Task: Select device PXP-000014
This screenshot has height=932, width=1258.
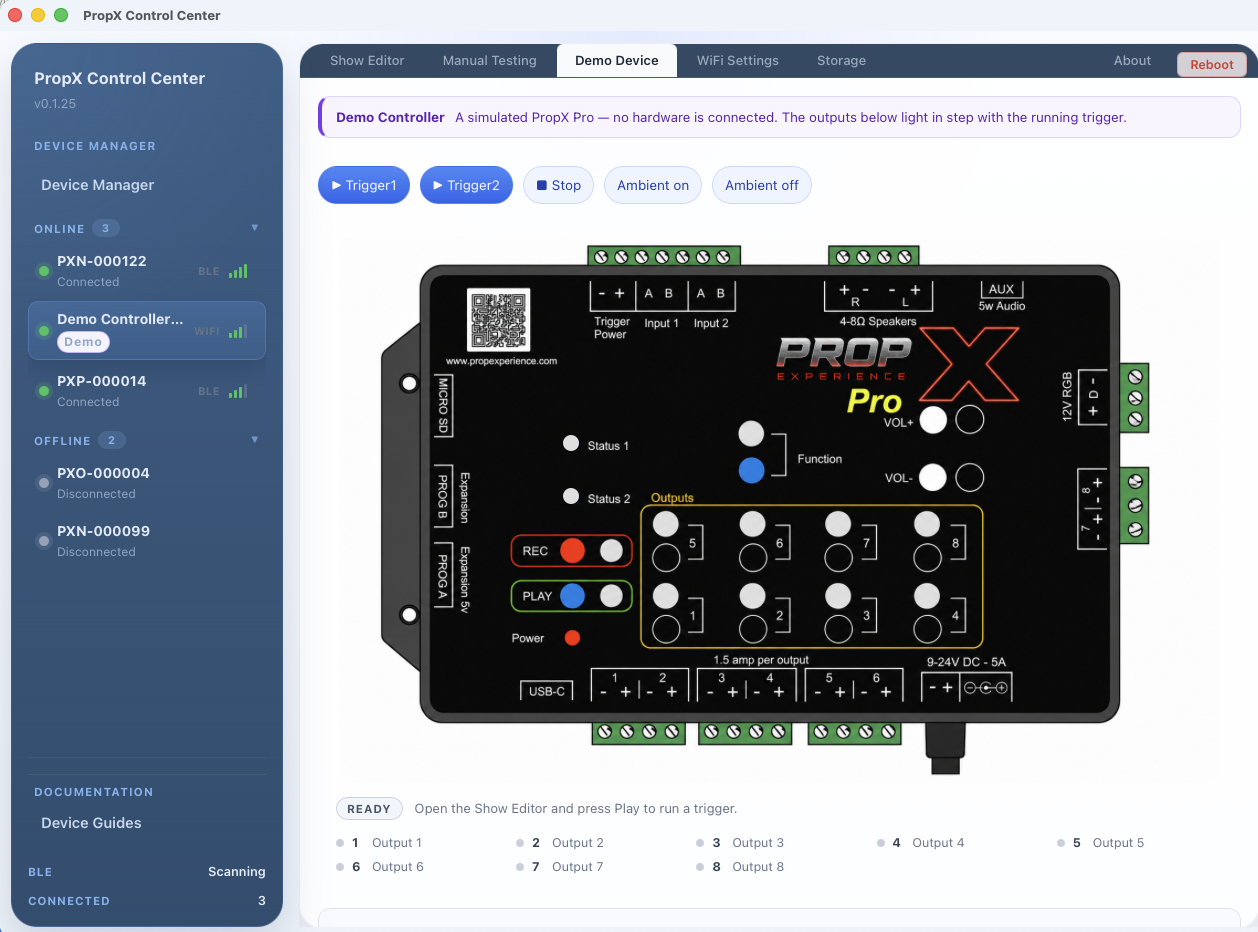Action: (x=147, y=390)
